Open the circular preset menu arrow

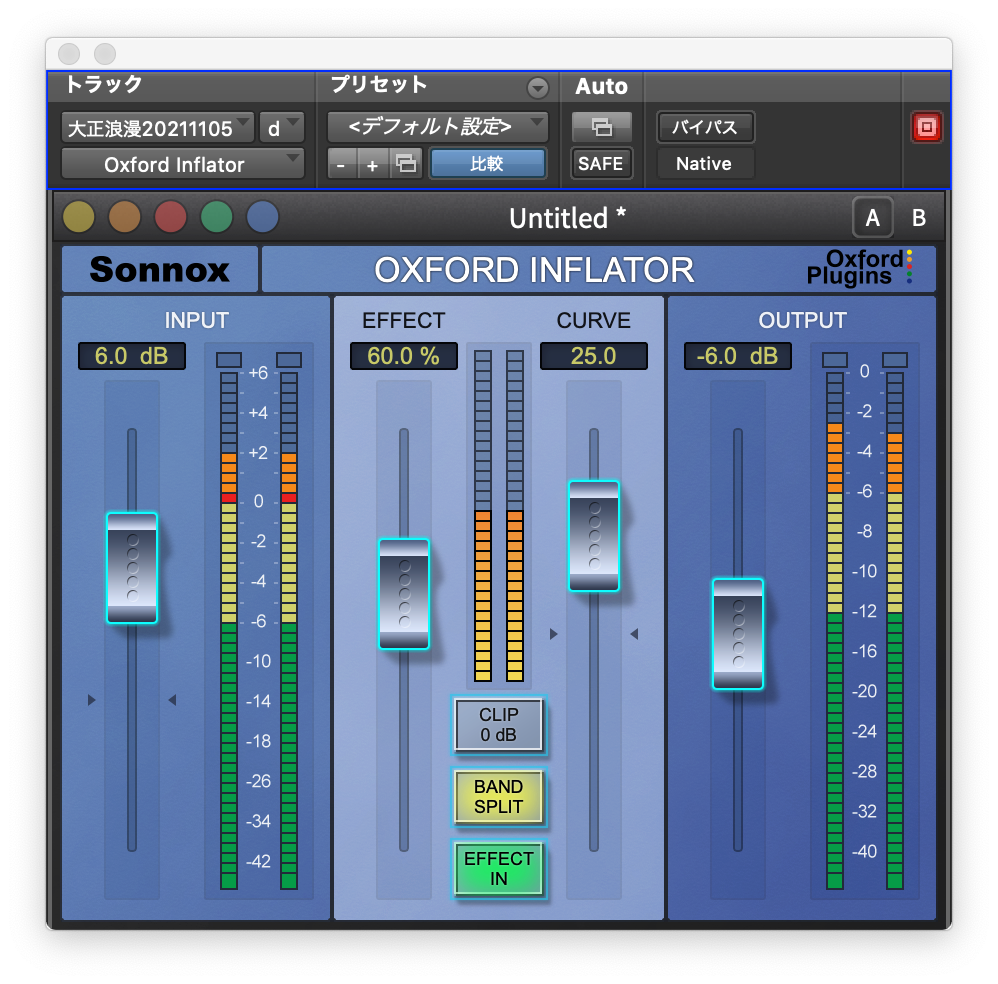(x=538, y=88)
